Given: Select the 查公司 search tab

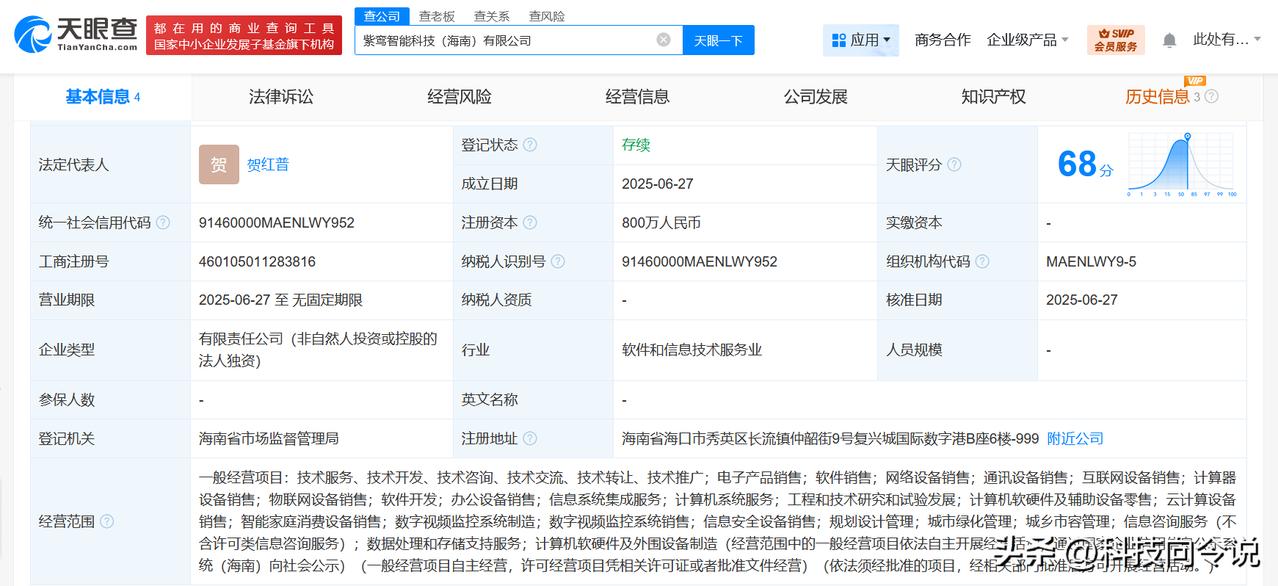Looking at the screenshot, I should [x=381, y=16].
